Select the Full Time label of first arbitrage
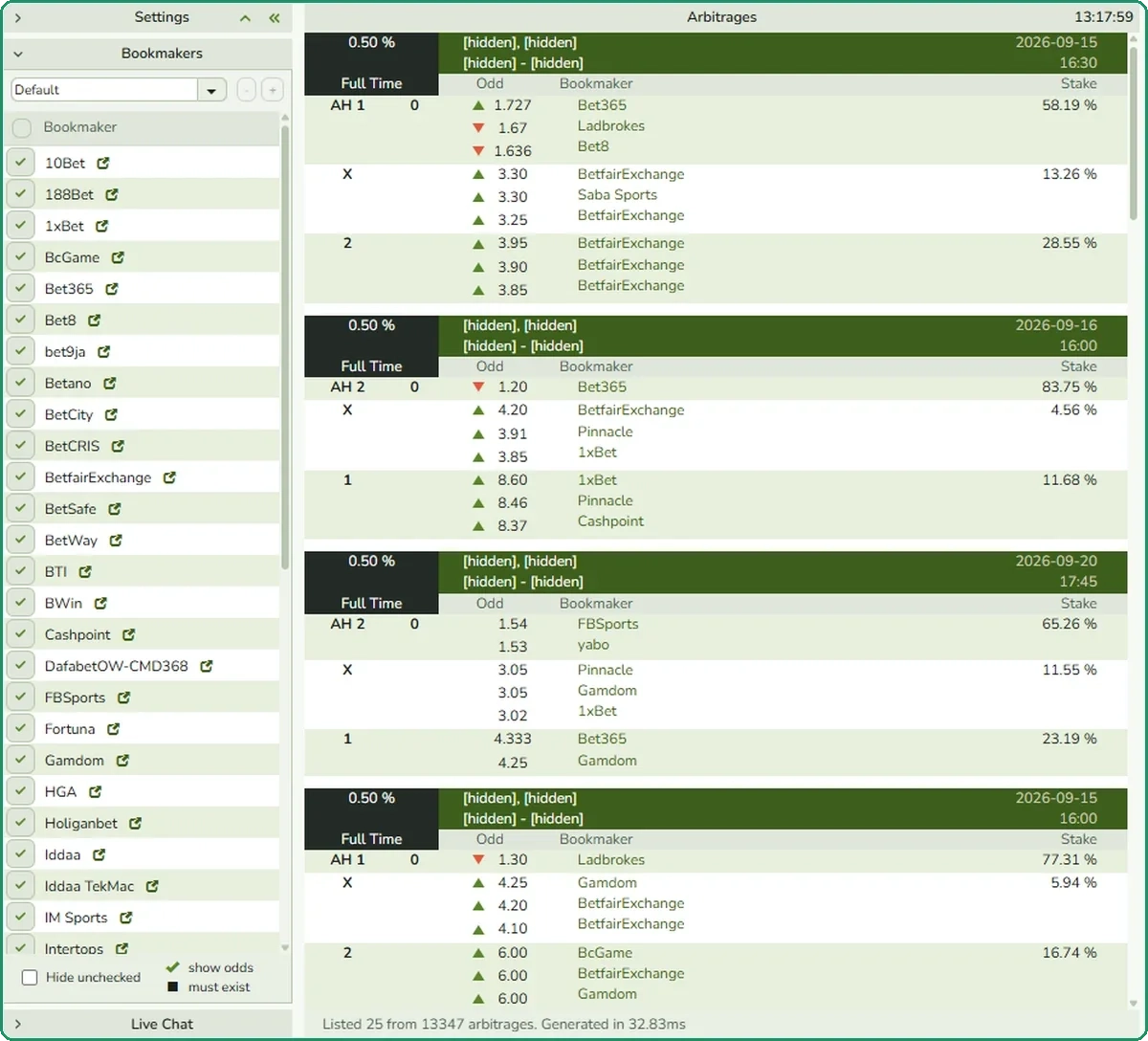Viewport: 1148px width, 1041px height. [371, 83]
